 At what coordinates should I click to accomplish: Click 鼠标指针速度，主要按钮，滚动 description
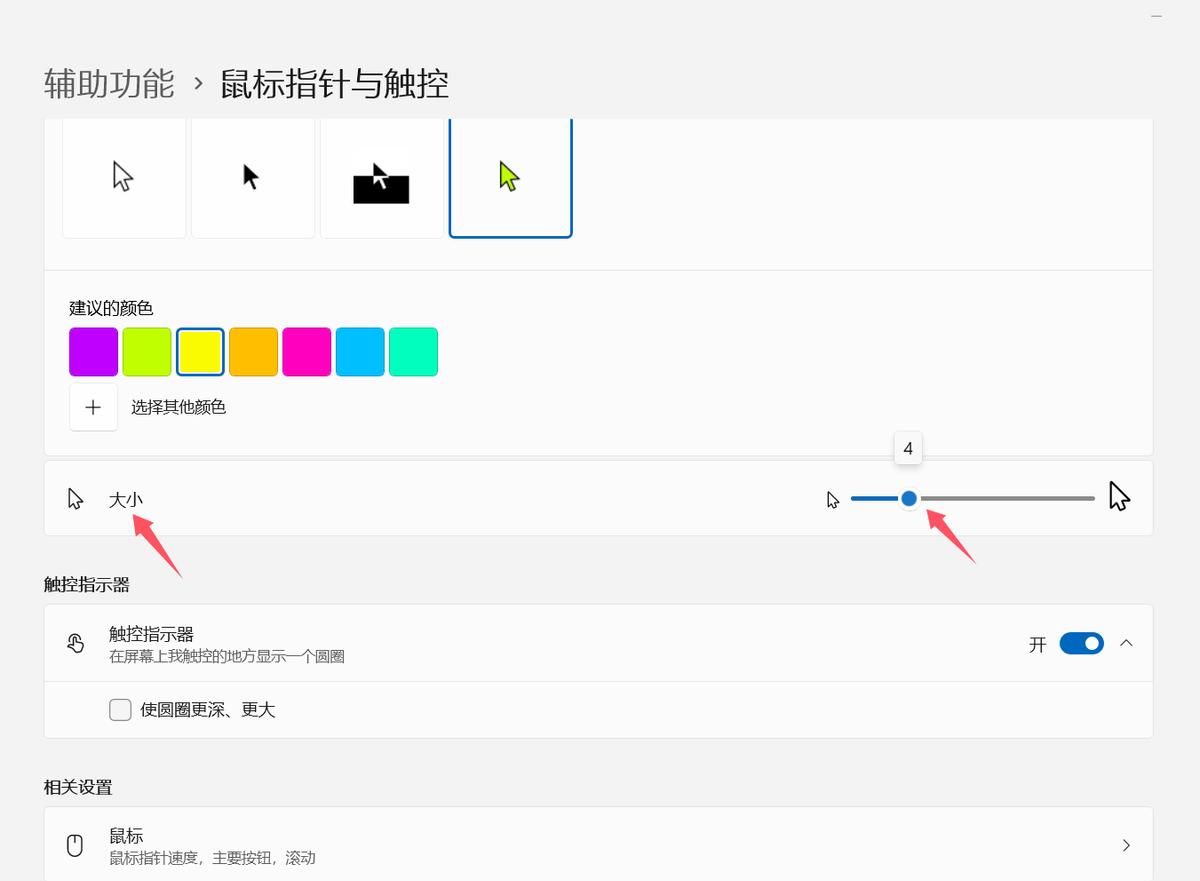click(212, 858)
